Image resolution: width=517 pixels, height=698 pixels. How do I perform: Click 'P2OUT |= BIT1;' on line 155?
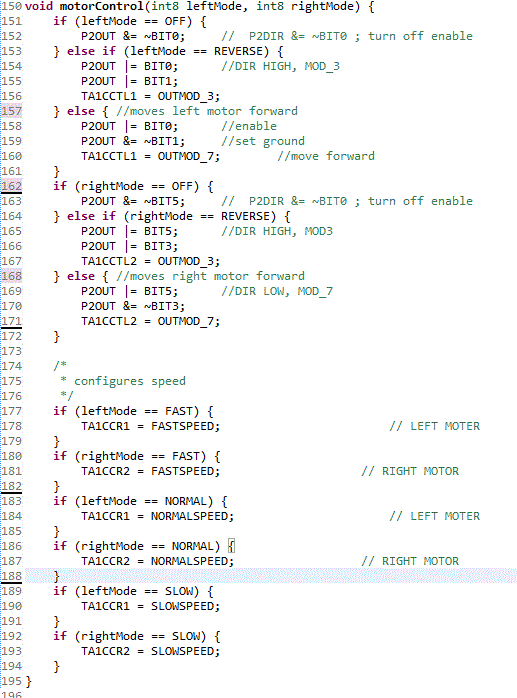click(x=129, y=81)
